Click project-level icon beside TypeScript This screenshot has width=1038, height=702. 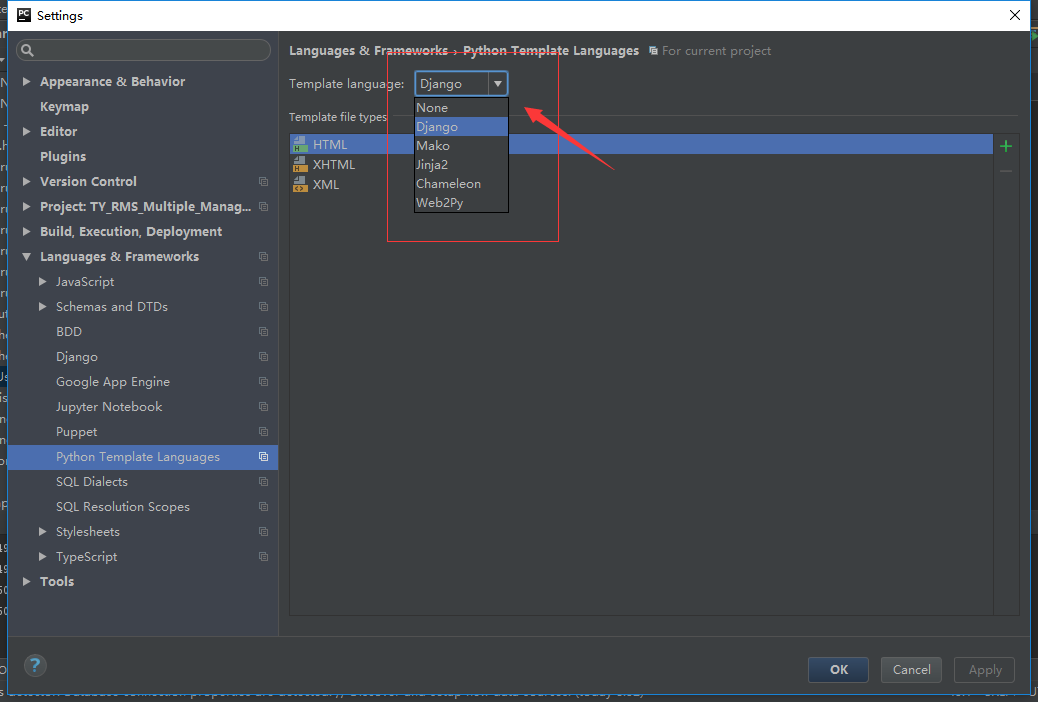263,557
